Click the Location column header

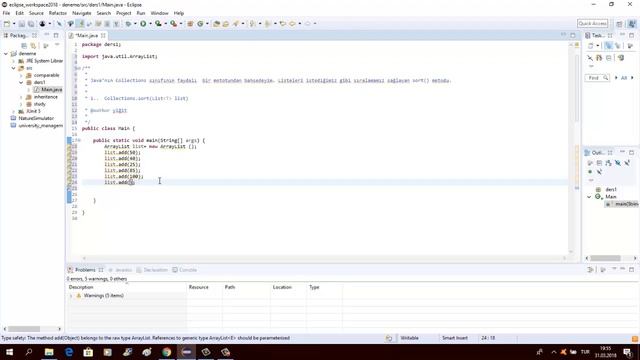288,287
